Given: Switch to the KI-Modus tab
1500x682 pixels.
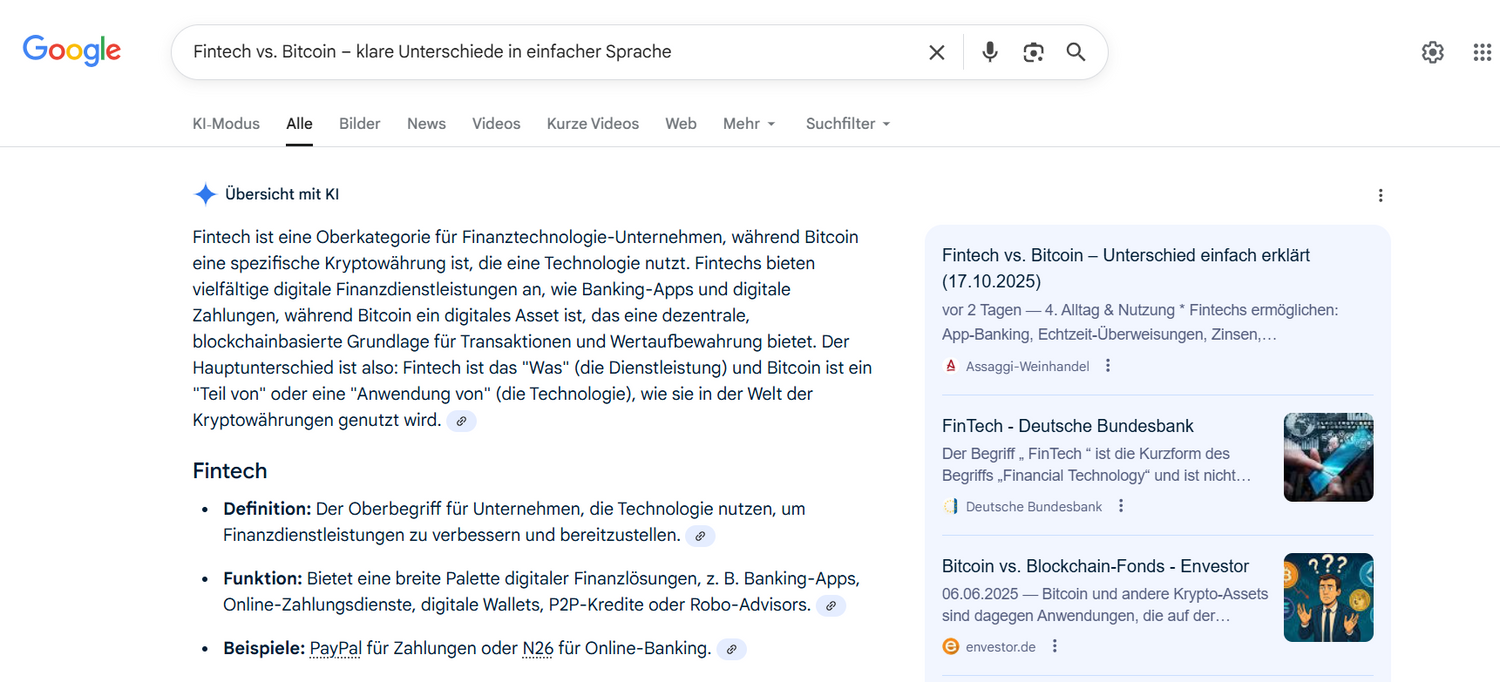Looking at the screenshot, I should click(x=226, y=124).
